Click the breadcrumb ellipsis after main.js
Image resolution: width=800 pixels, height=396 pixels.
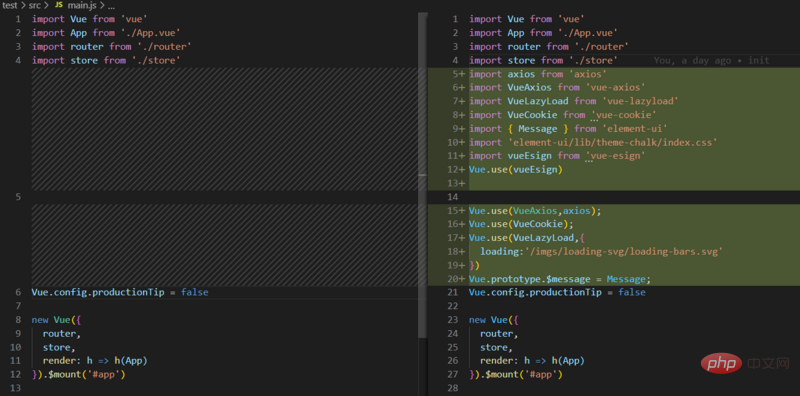[111, 6]
